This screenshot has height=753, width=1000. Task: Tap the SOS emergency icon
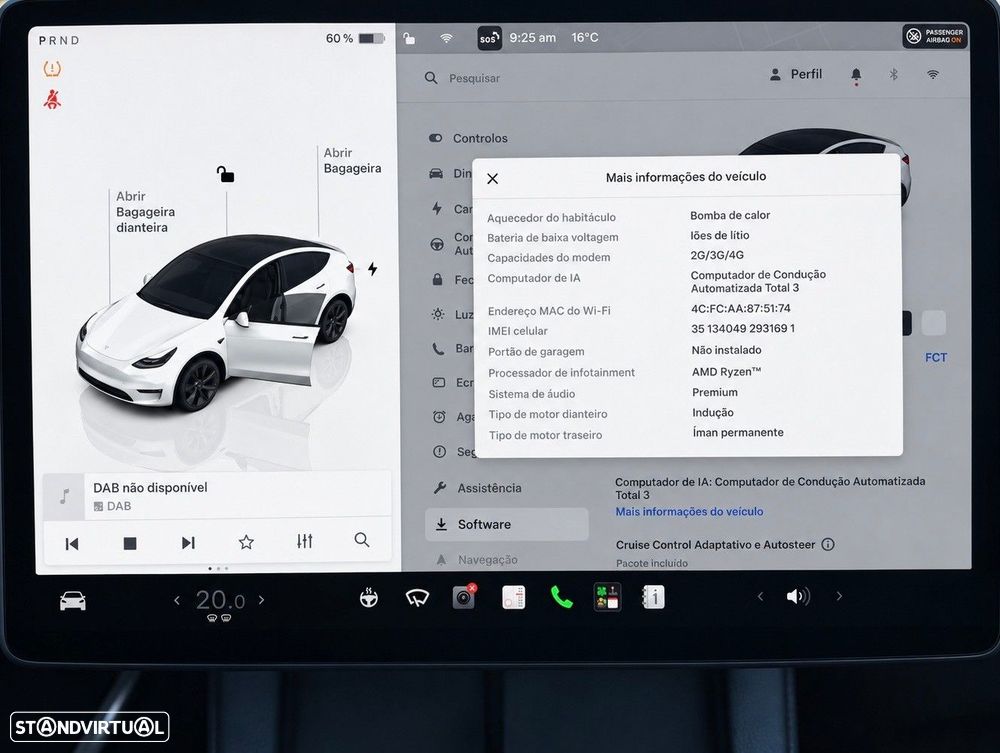489,38
